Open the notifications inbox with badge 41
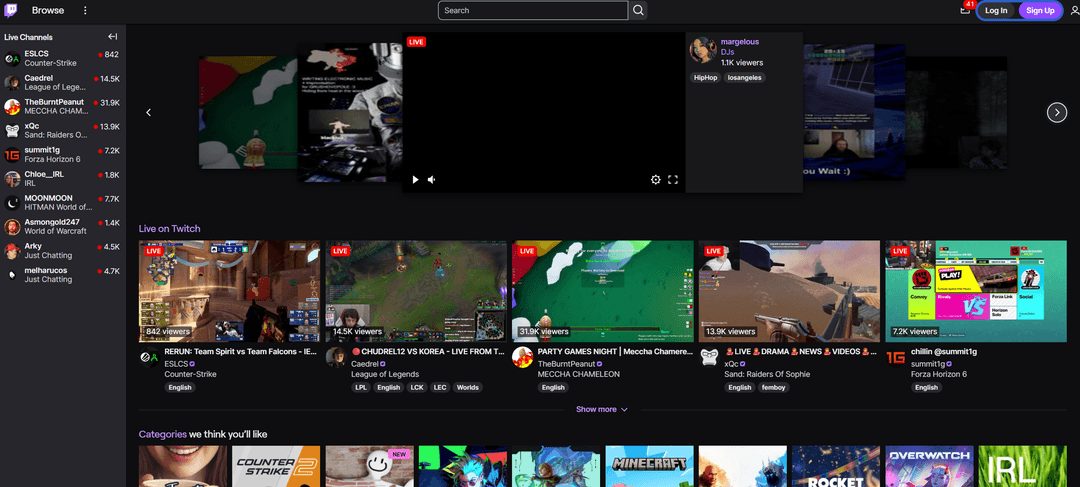This screenshot has height=487, width=1080. tap(966, 10)
